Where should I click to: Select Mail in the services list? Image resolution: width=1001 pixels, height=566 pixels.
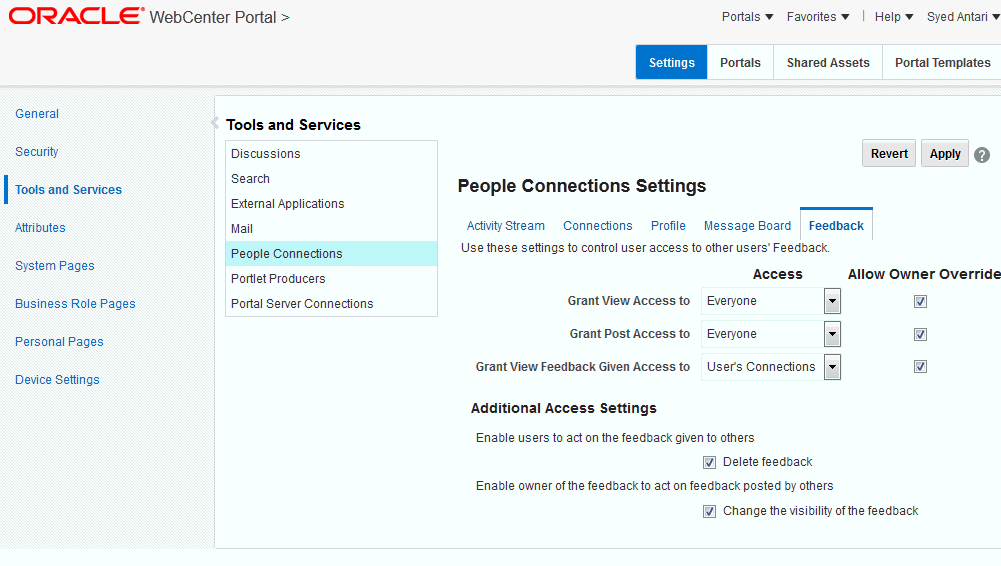[331, 228]
